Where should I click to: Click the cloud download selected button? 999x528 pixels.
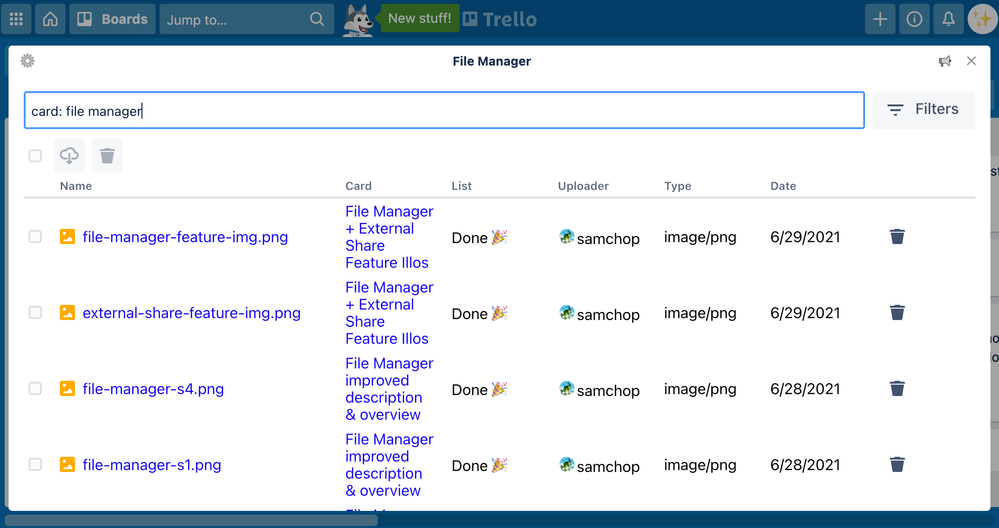point(69,155)
